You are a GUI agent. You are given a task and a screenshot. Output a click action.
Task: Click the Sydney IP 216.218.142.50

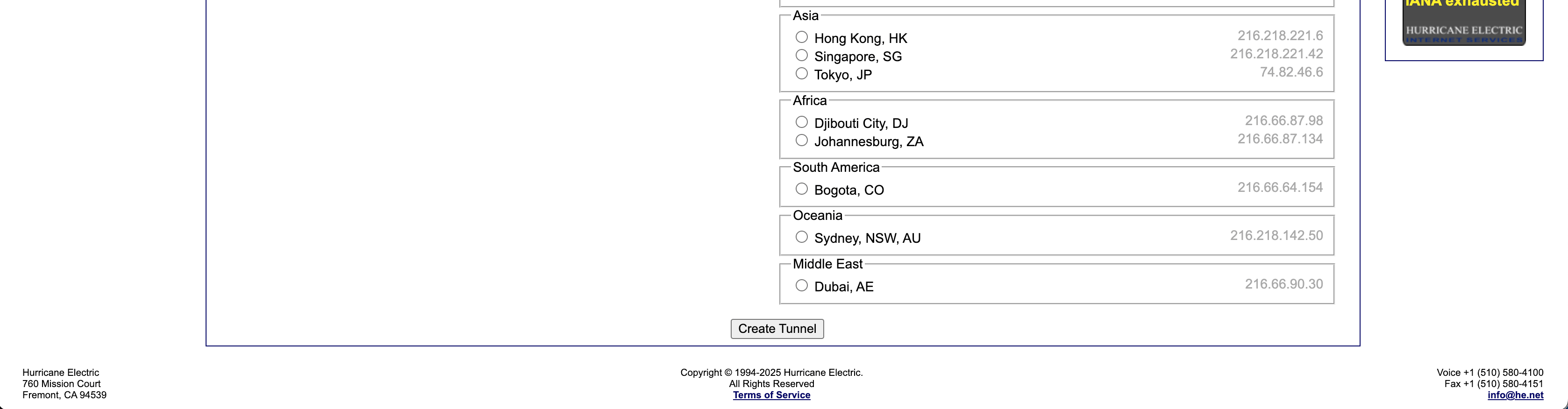click(x=1276, y=235)
